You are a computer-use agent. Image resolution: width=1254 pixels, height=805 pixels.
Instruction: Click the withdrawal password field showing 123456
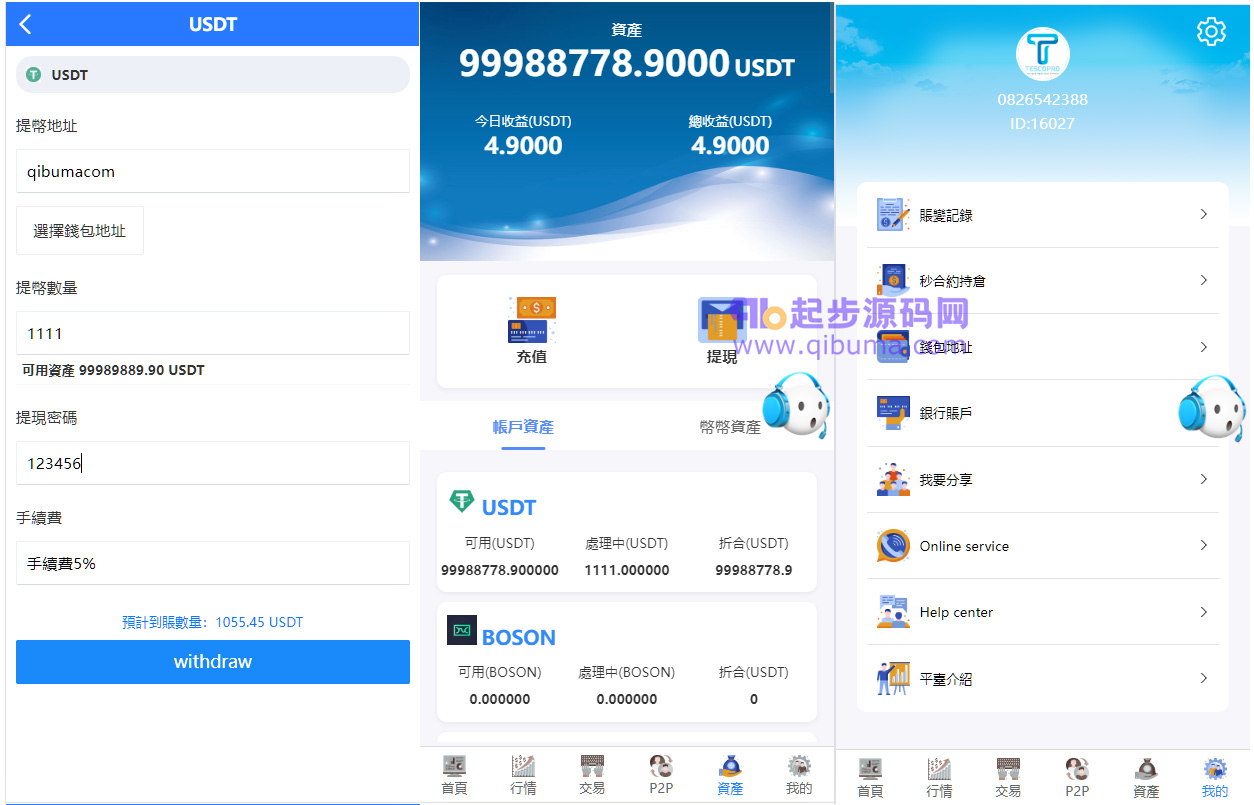coord(213,463)
